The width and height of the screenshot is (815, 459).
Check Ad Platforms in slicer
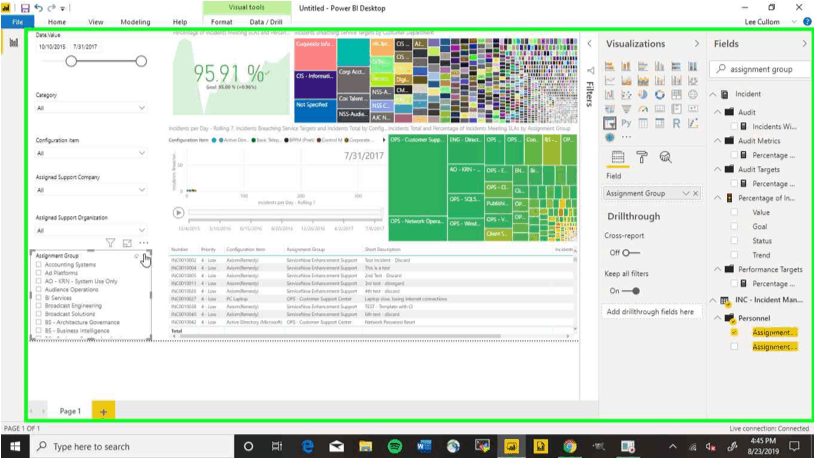(x=38, y=273)
